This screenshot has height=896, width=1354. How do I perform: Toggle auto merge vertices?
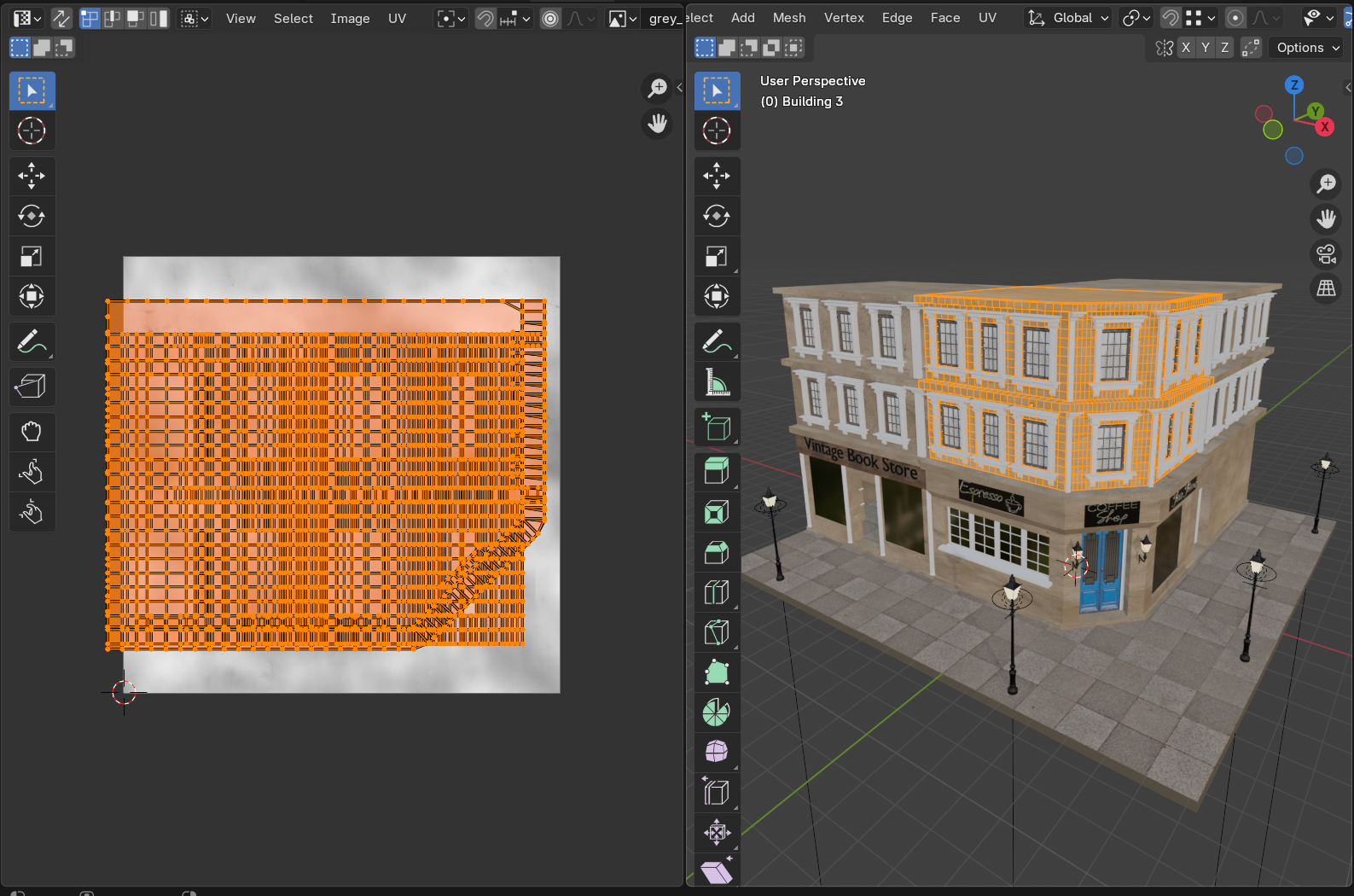(x=1251, y=48)
